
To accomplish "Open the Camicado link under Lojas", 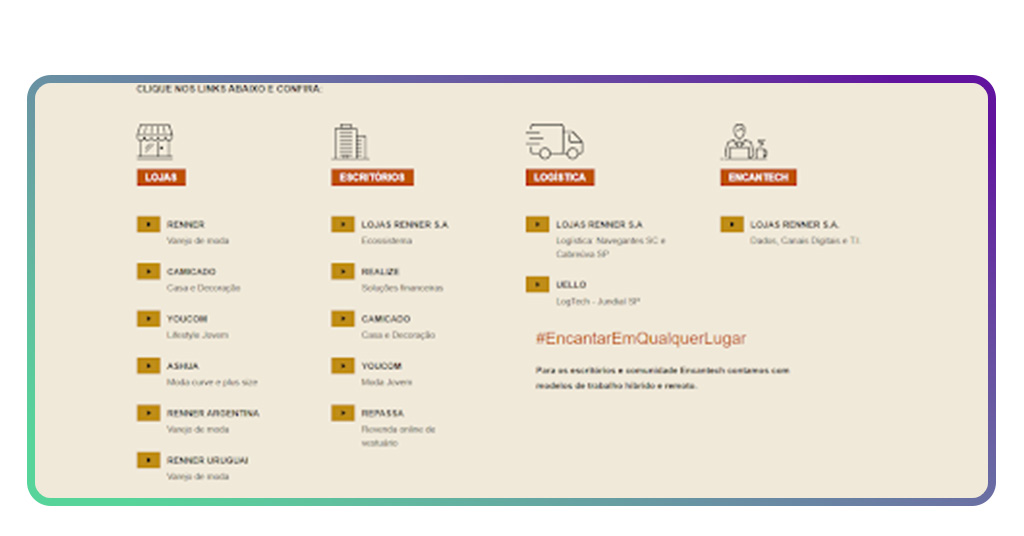I will [x=191, y=272].
